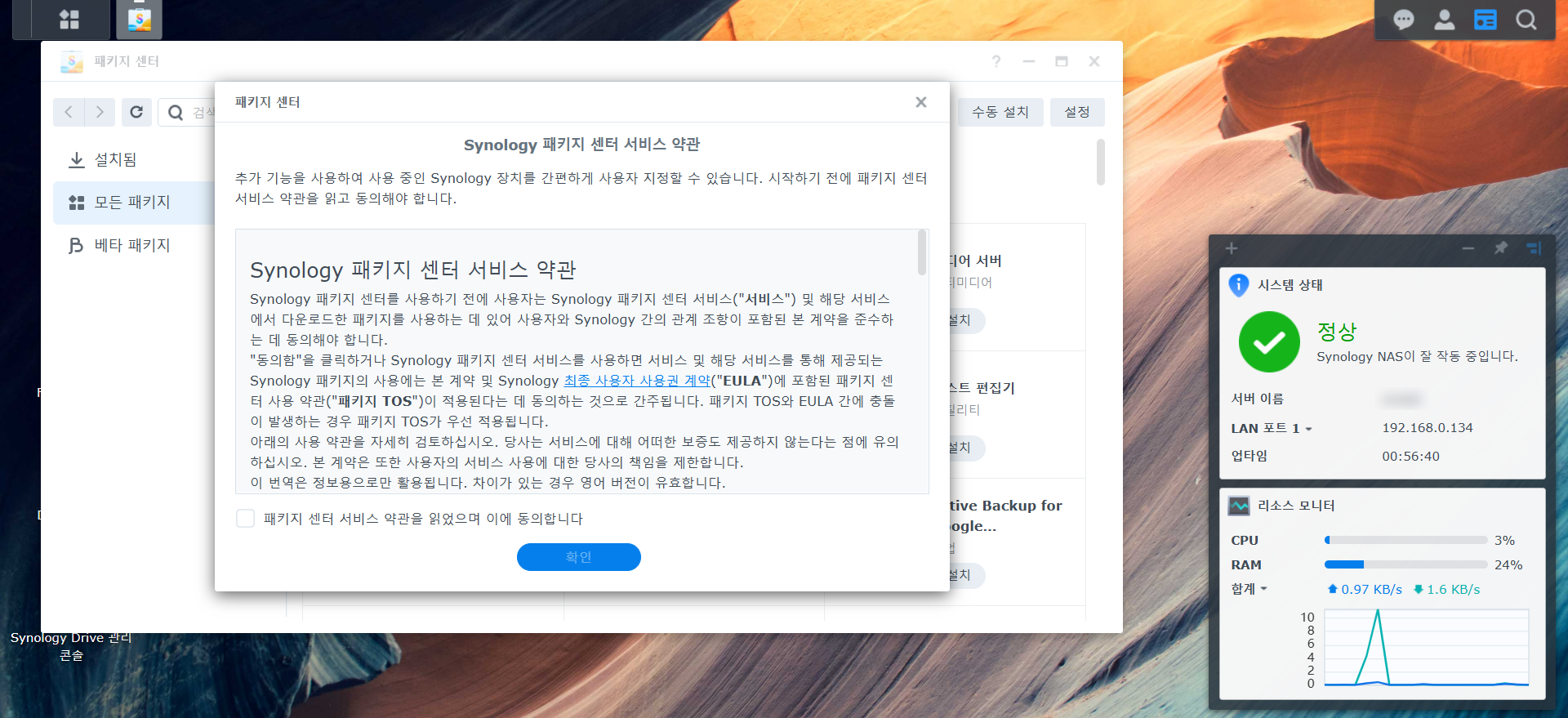Click the terms text box scrollbar
Viewport: 1568px width, 718px height.
click(x=922, y=252)
